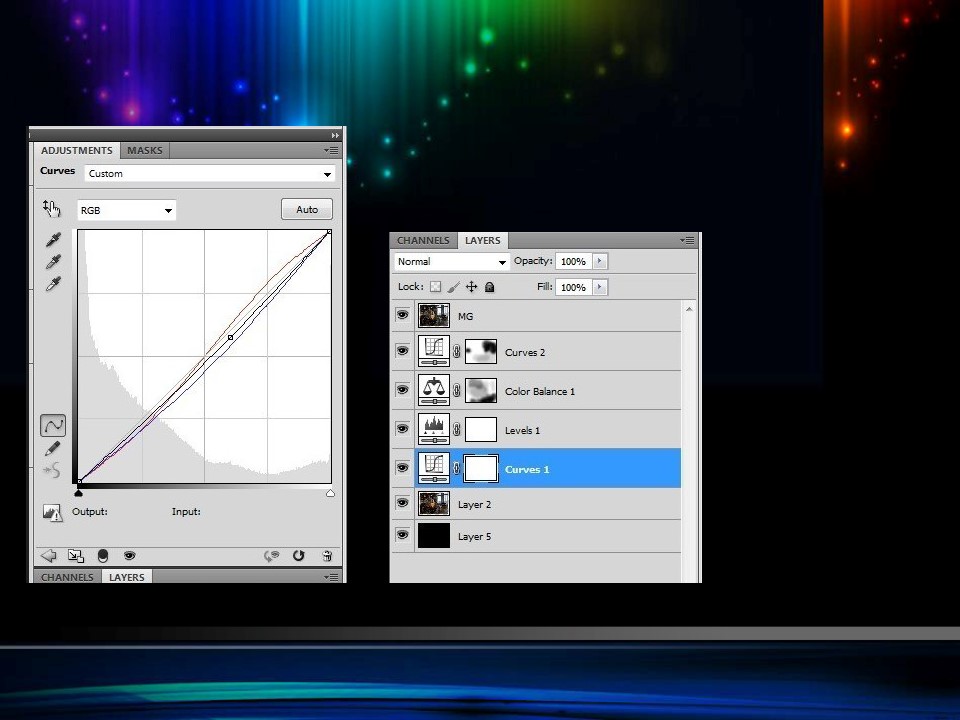Select the edit points curve tool

pos(53,425)
